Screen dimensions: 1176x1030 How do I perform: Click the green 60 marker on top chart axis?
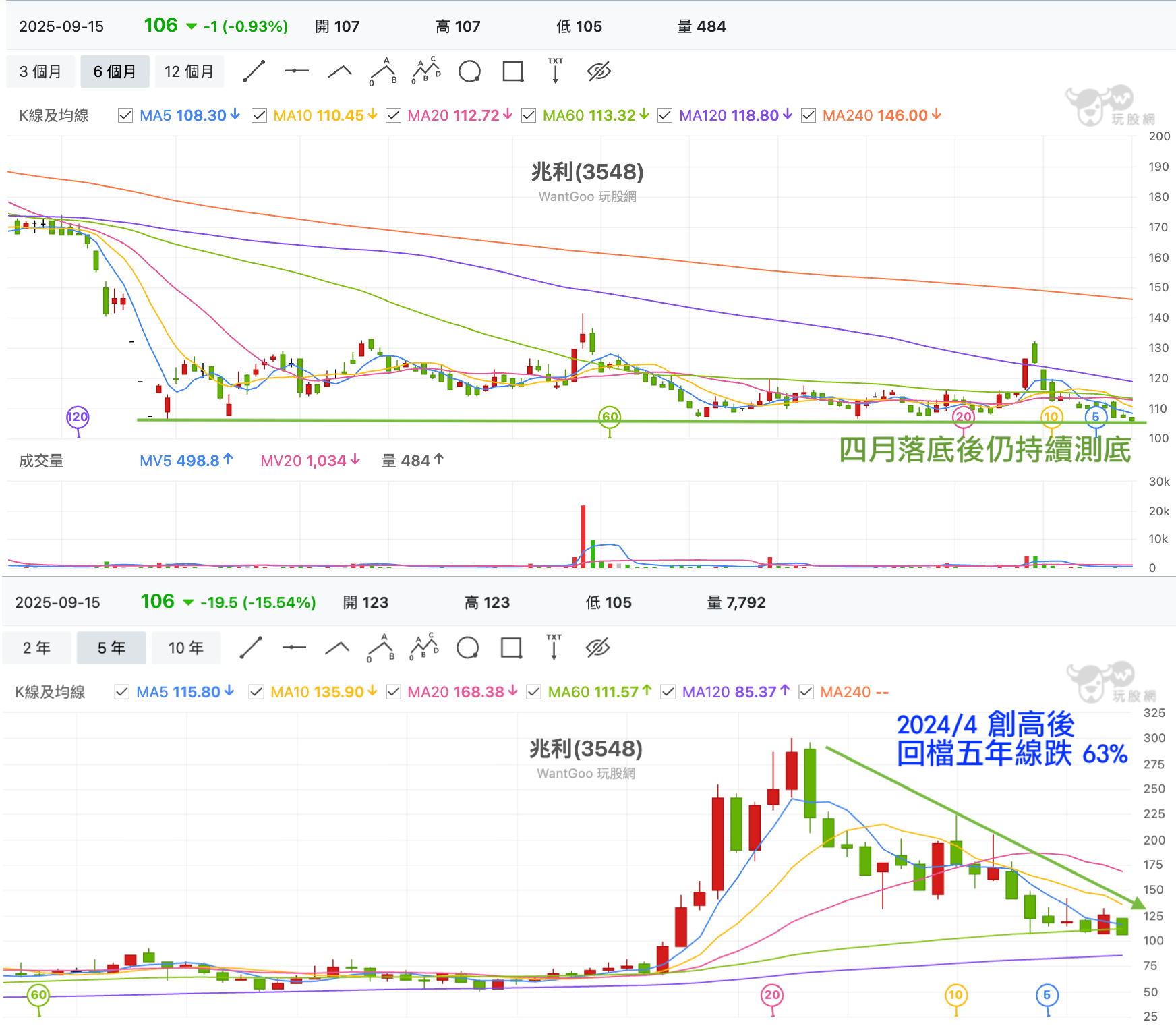pos(610,417)
